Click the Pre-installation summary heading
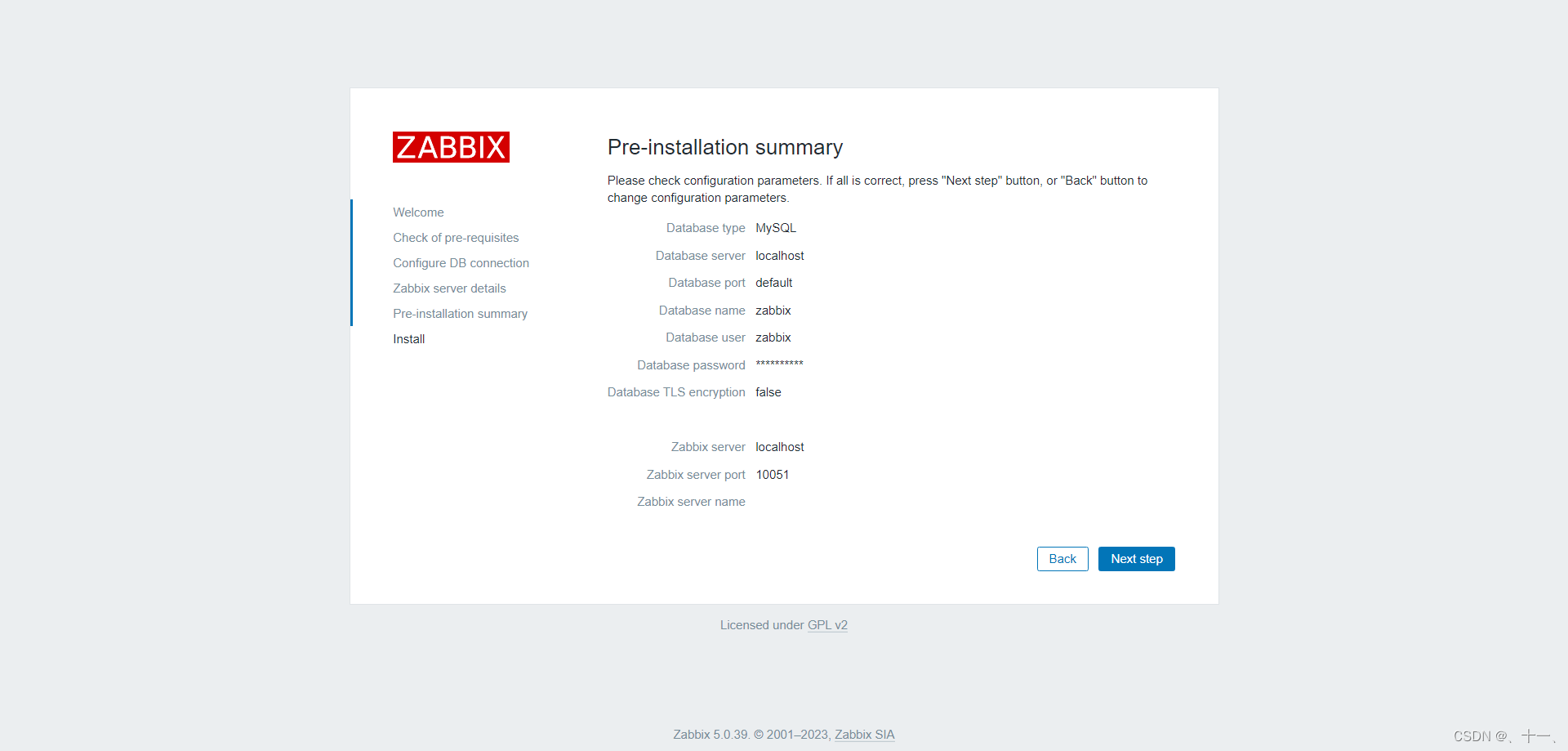The image size is (1568, 751). click(724, 147)
